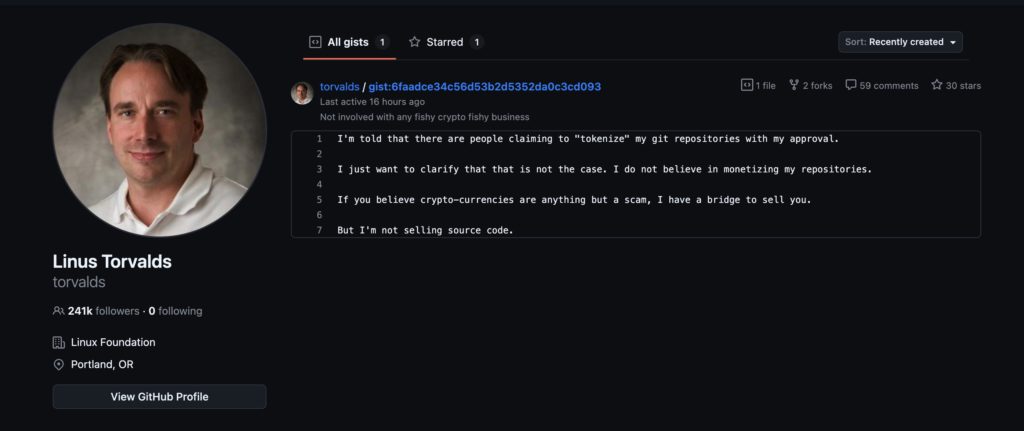Screen dimensions: 1024x431
Task: Click the comment bubble icon for 59 comments
Action: (x=851, y=86)
